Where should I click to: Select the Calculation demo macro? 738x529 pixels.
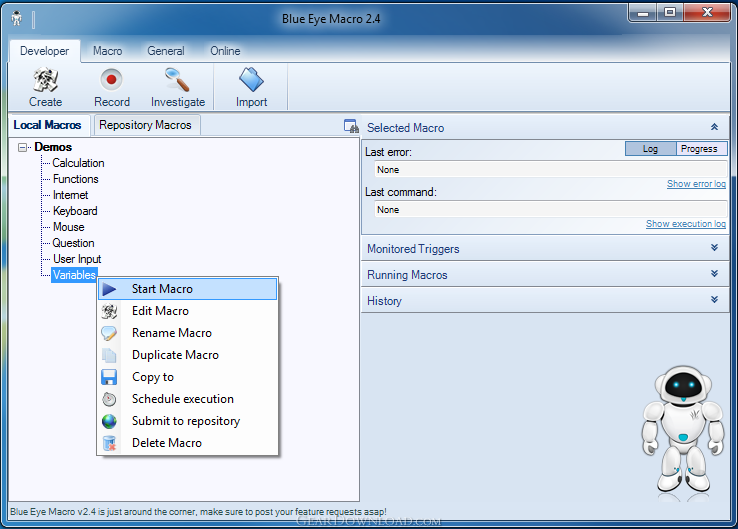pyautogui.click(x=78, y=163)
